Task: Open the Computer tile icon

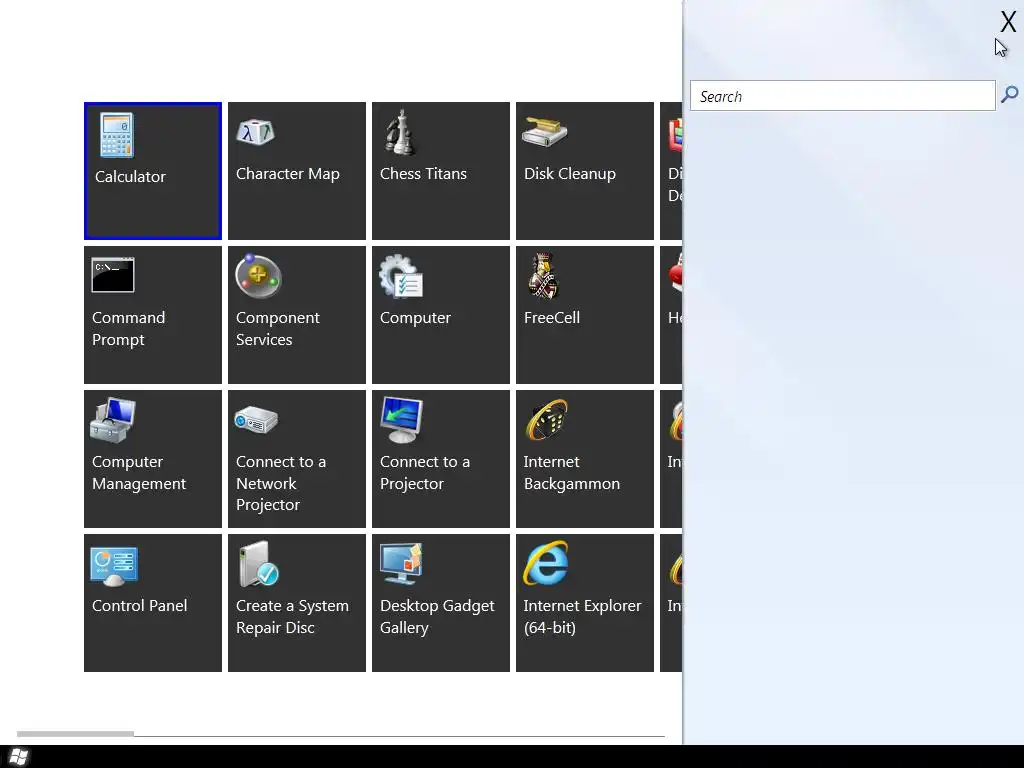Action: pos(401,277)
